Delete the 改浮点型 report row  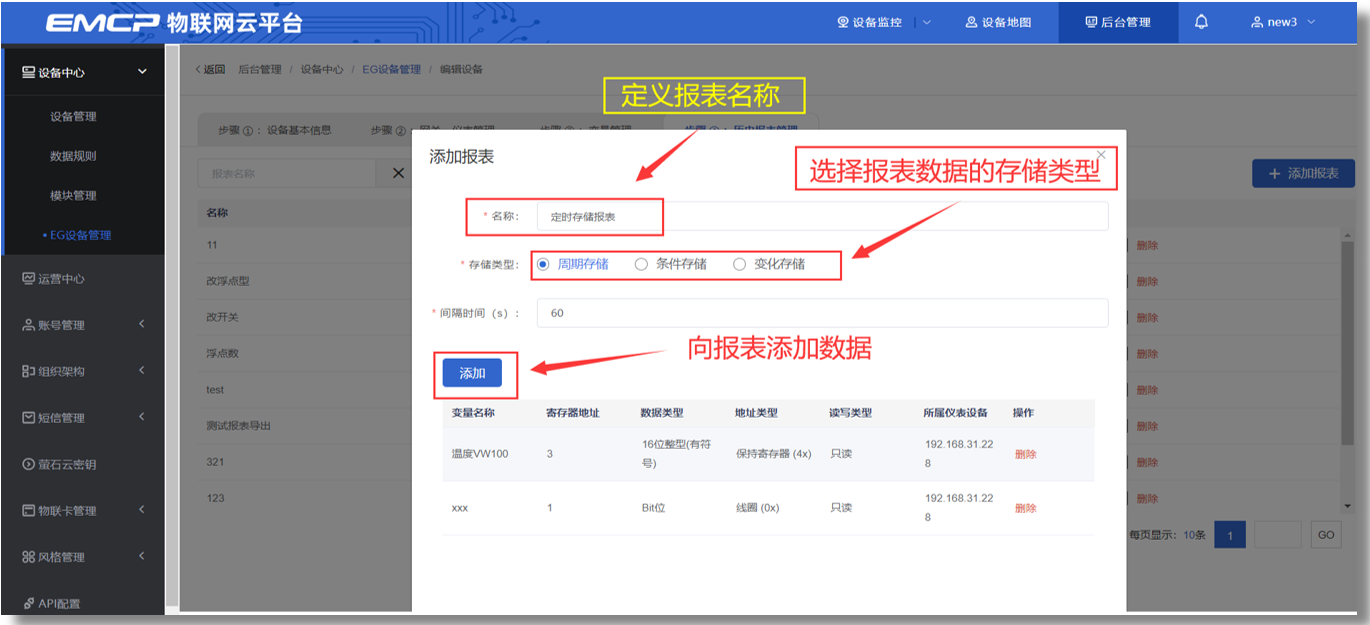click(1147, 281)
